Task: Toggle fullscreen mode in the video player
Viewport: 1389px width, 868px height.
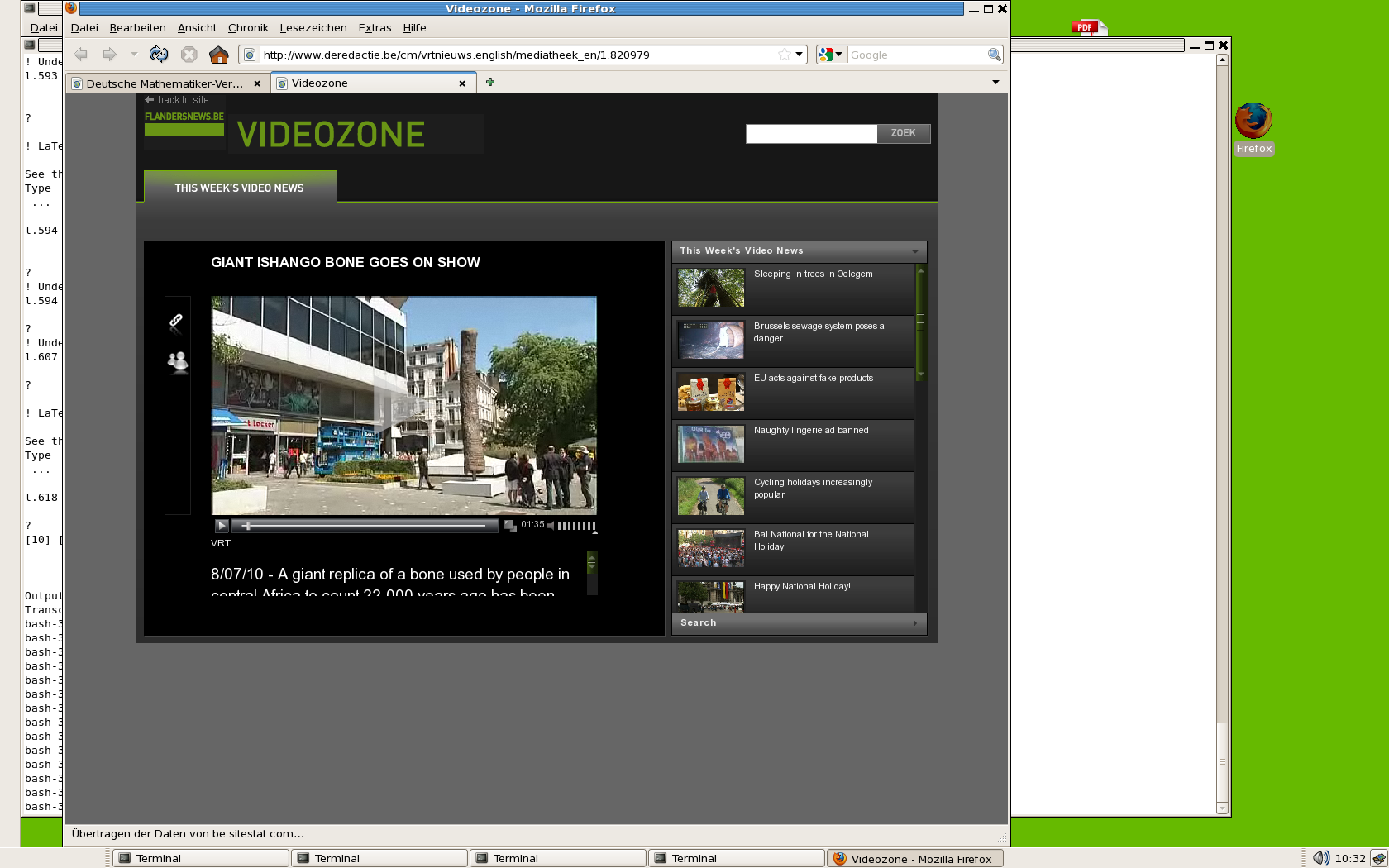Action: pos(510,526)
